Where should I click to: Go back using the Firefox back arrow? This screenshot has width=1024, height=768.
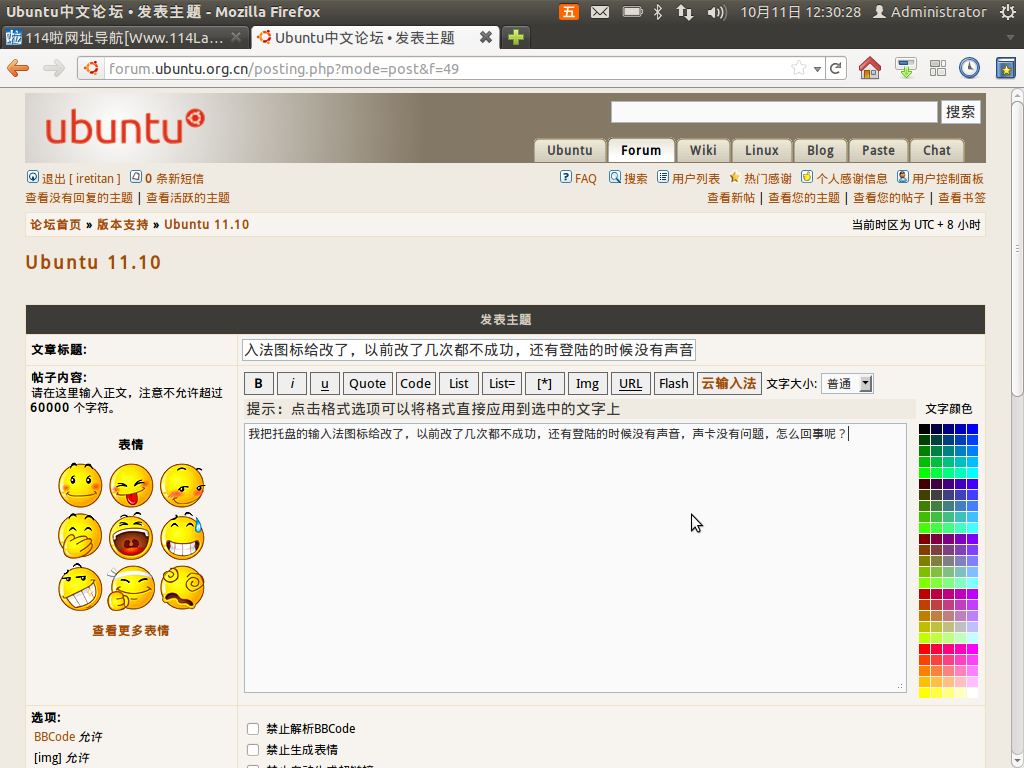(x=18, y=68)
